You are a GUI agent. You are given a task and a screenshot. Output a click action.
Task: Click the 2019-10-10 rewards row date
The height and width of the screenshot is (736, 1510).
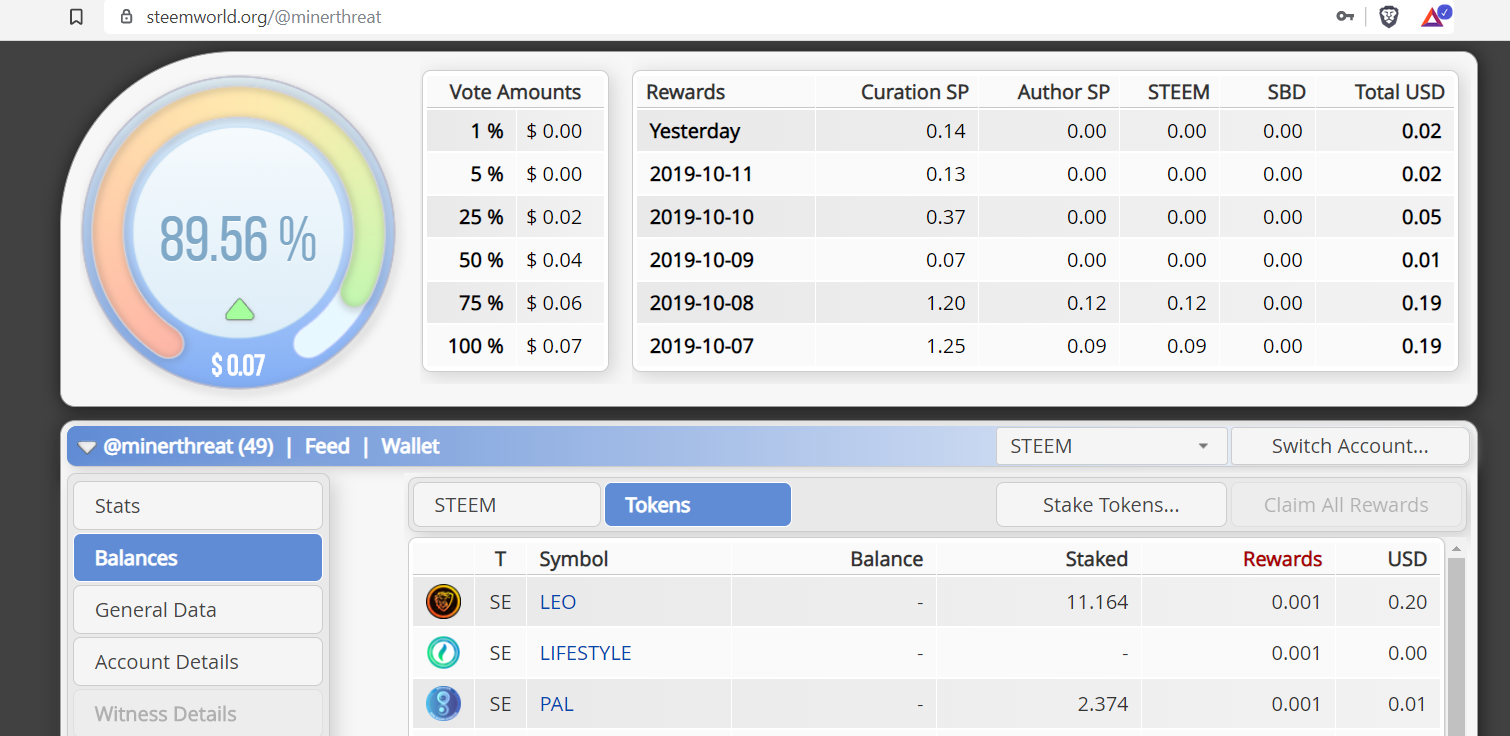click(x=701, y=217)
